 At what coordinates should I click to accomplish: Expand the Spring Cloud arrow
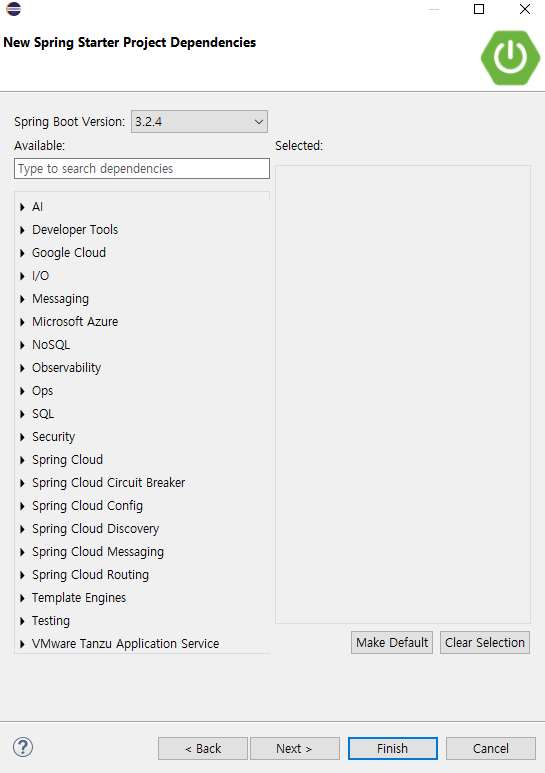click(x=22, y=460)
